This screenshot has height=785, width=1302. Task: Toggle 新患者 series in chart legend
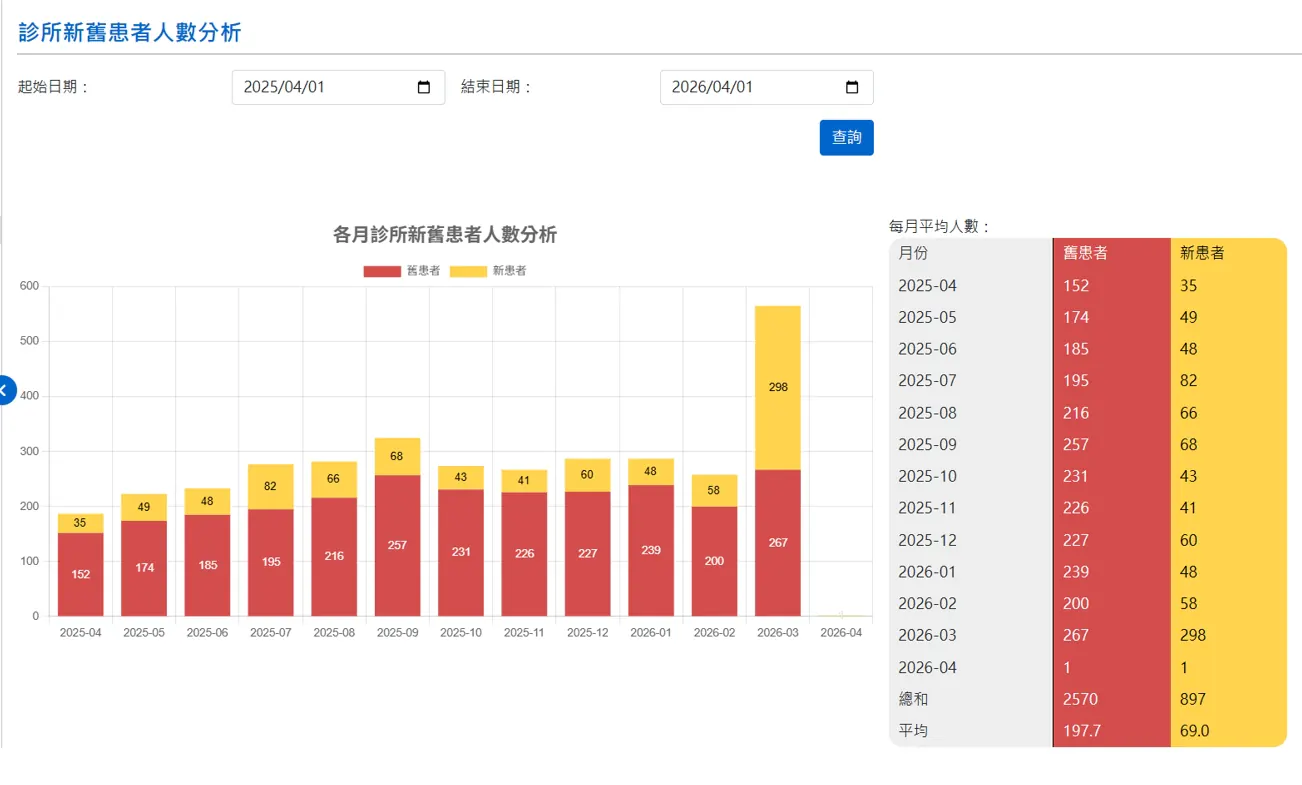point(488,271)
